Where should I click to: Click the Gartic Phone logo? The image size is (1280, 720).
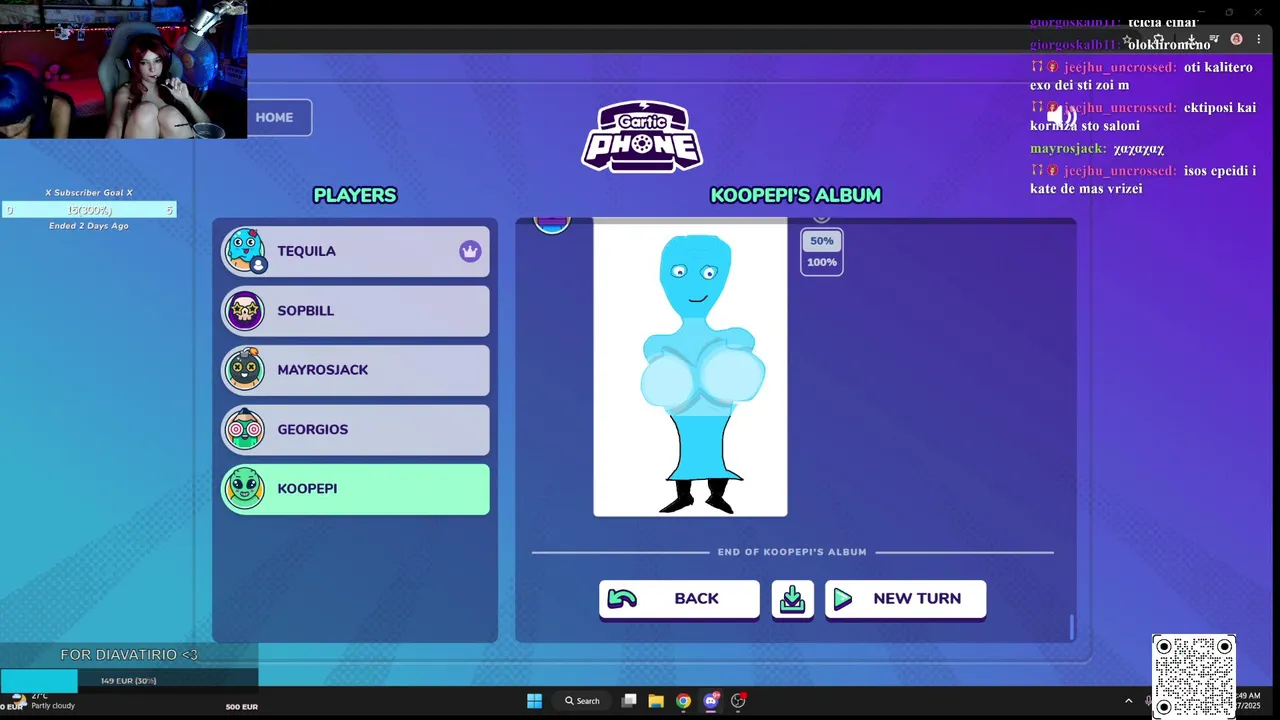[x=642, y=137]
